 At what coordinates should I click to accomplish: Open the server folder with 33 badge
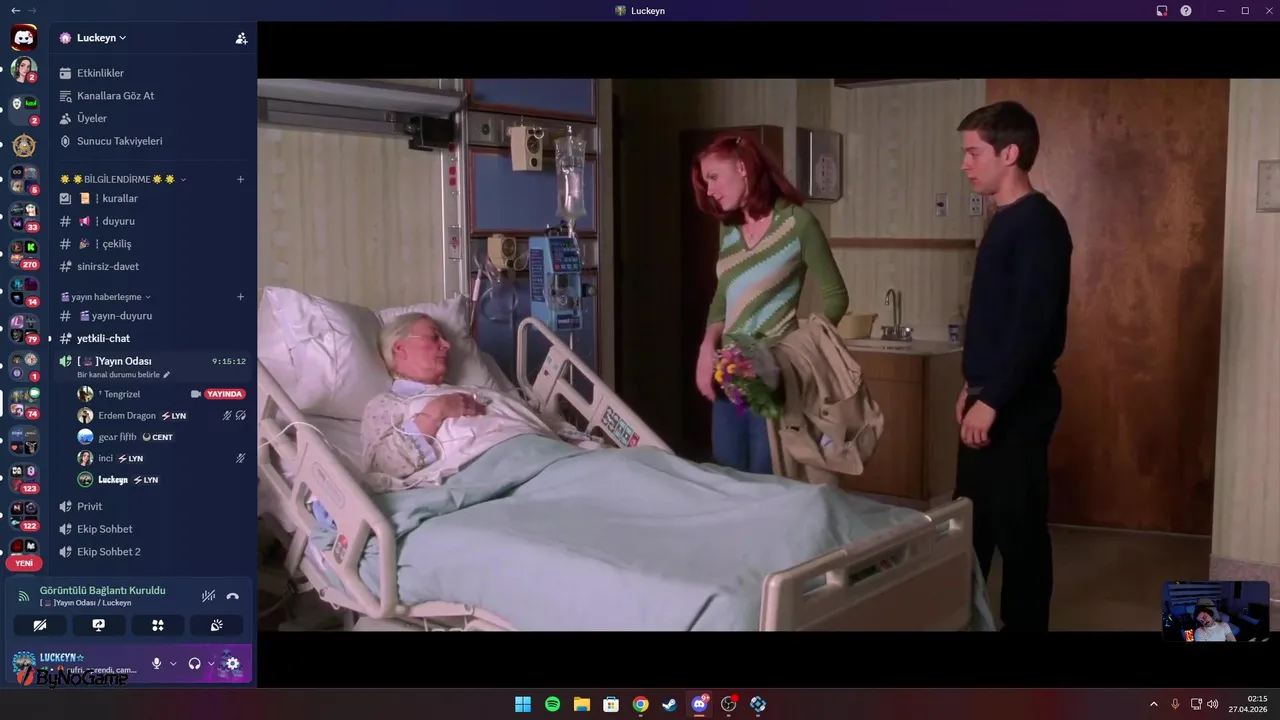tap(24, 216)
